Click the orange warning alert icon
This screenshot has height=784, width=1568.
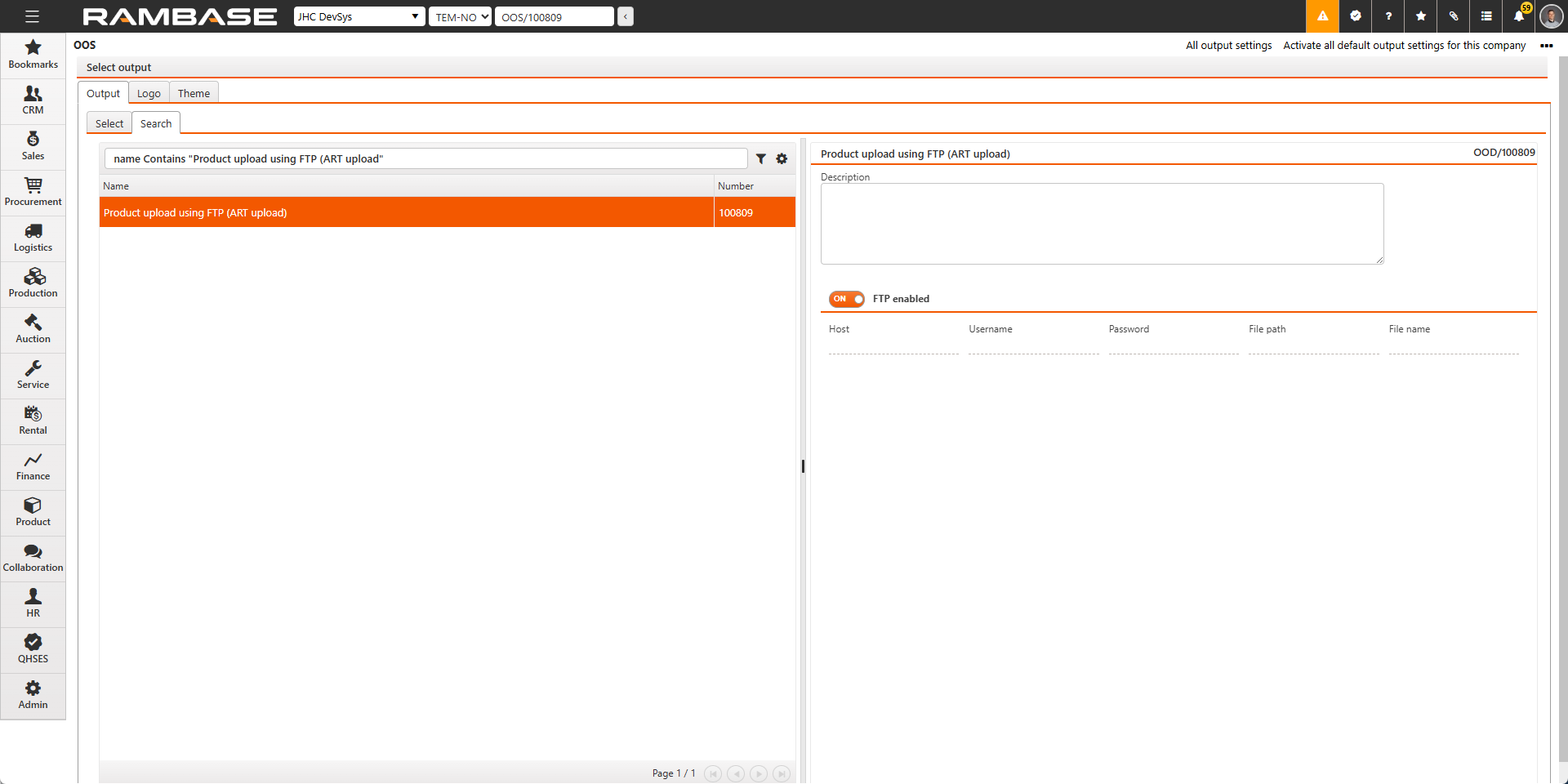click(1322, 16)
